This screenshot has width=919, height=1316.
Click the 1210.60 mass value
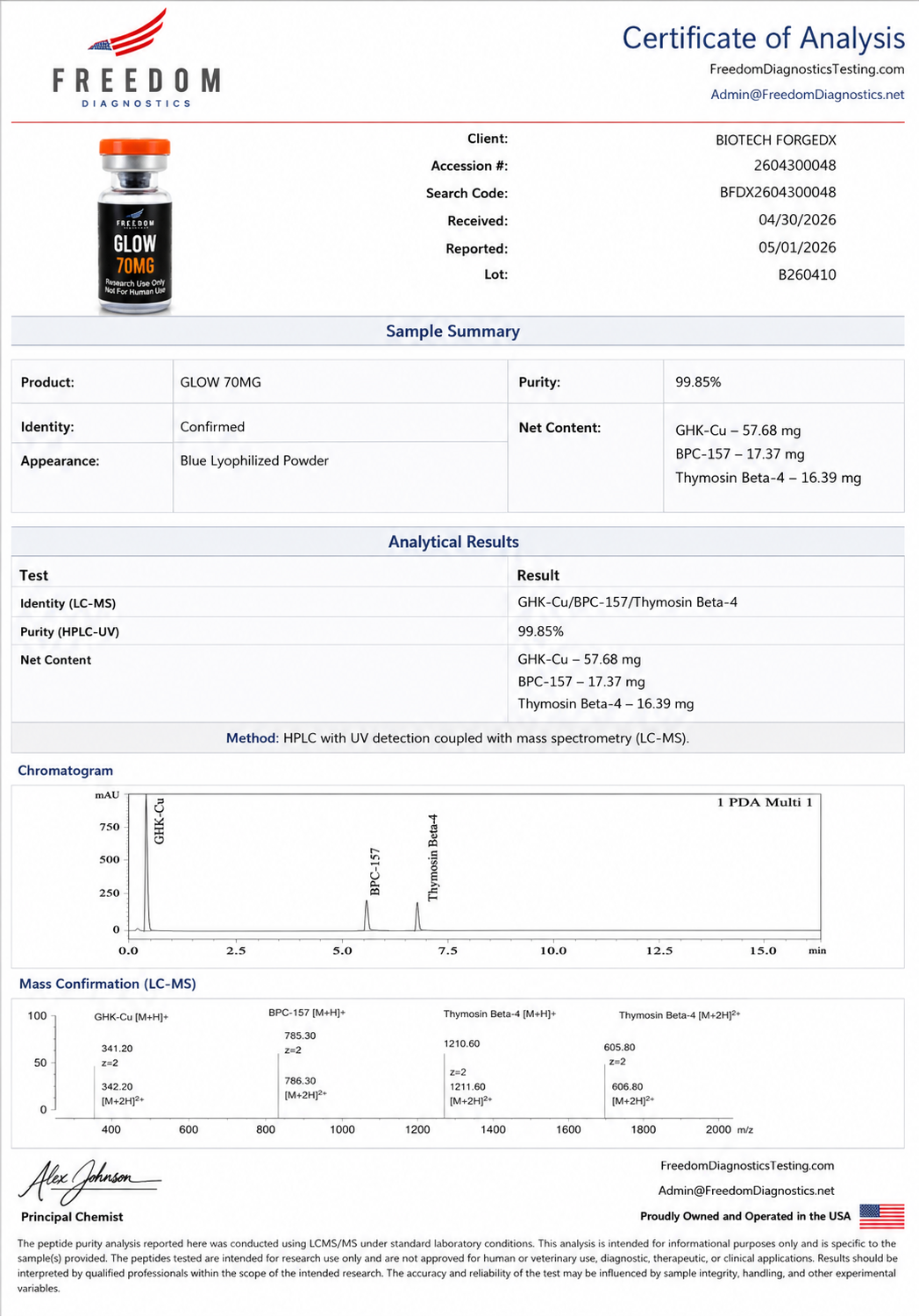click(462, 1044)
